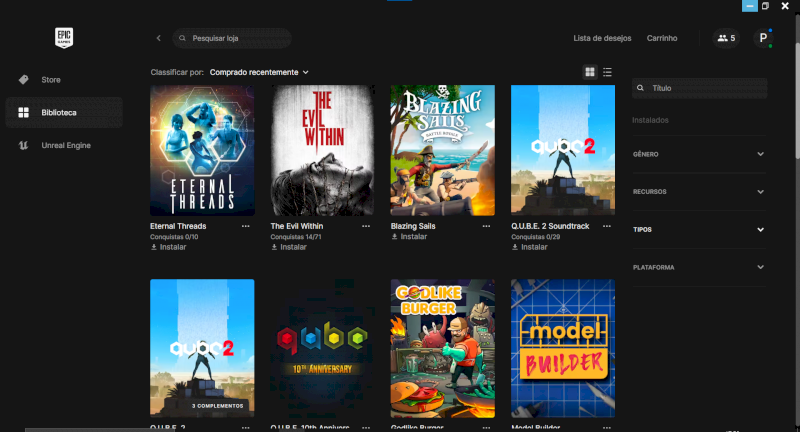Install Eternal Threads
The height and width of the screenshot is (432, 800).
(168, 247)
